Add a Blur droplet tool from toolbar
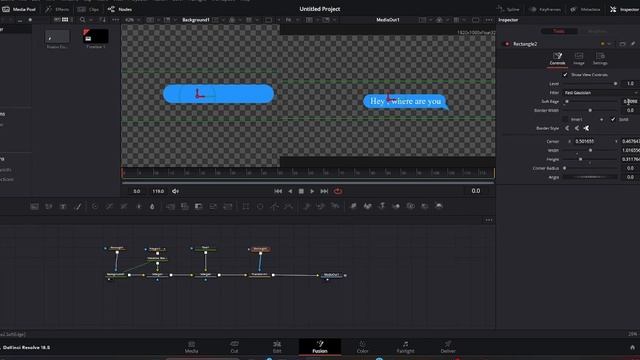 point(152,207)
